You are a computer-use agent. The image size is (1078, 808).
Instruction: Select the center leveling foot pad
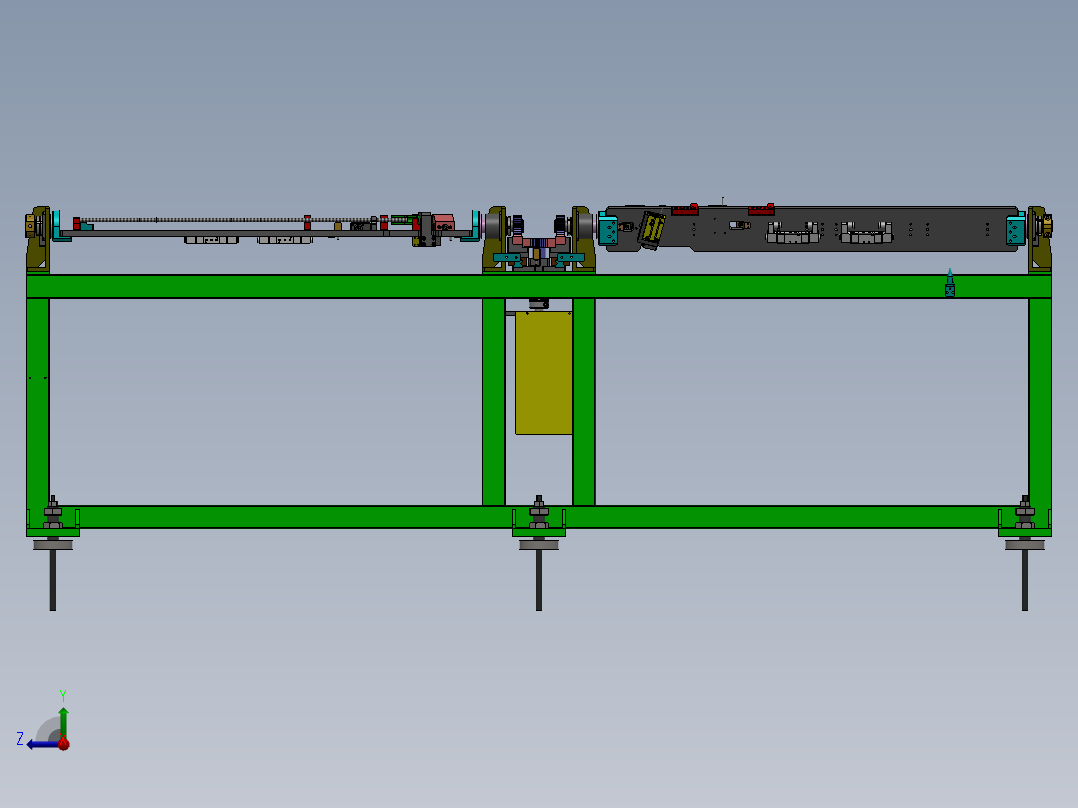(539, 545)
